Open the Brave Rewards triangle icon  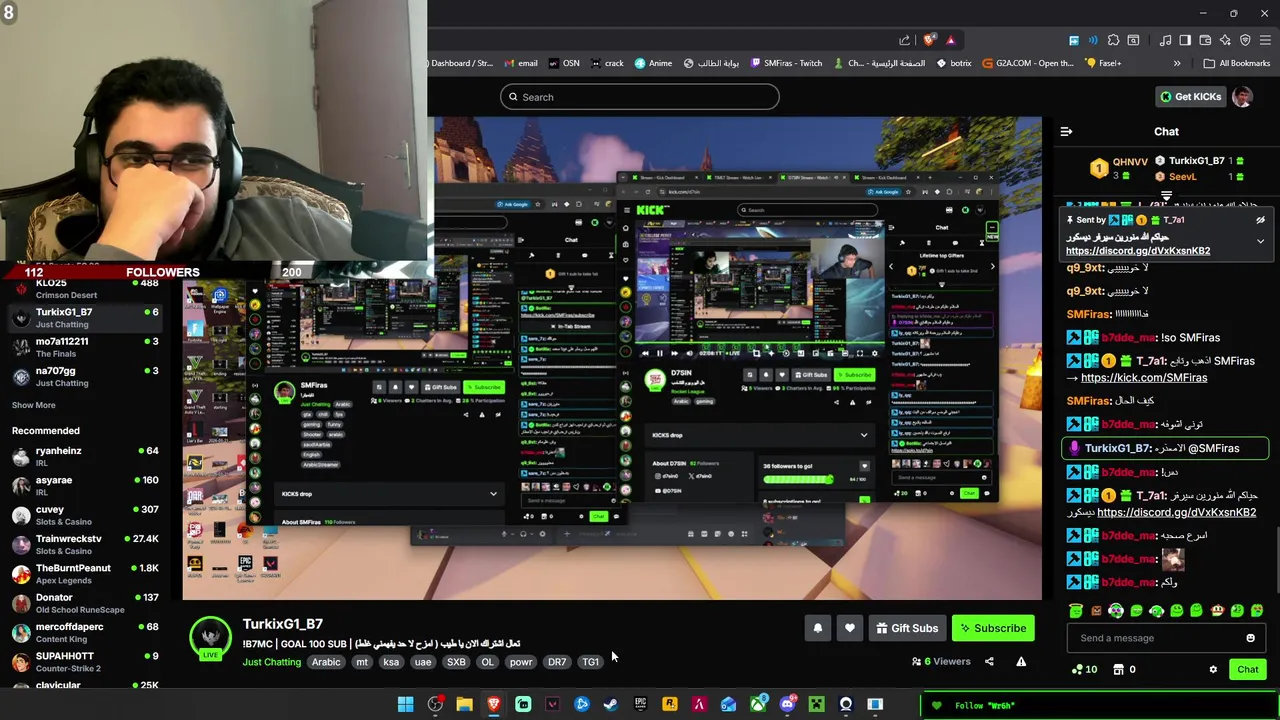950,40
